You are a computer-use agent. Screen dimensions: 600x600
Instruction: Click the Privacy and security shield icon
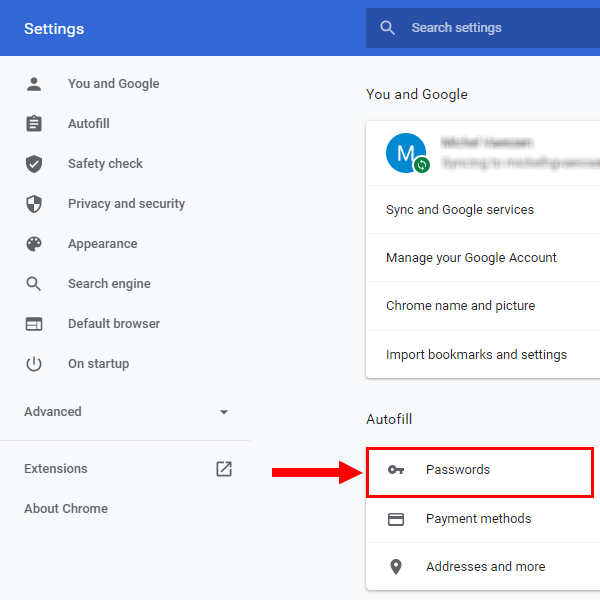(x=34, y=204)
